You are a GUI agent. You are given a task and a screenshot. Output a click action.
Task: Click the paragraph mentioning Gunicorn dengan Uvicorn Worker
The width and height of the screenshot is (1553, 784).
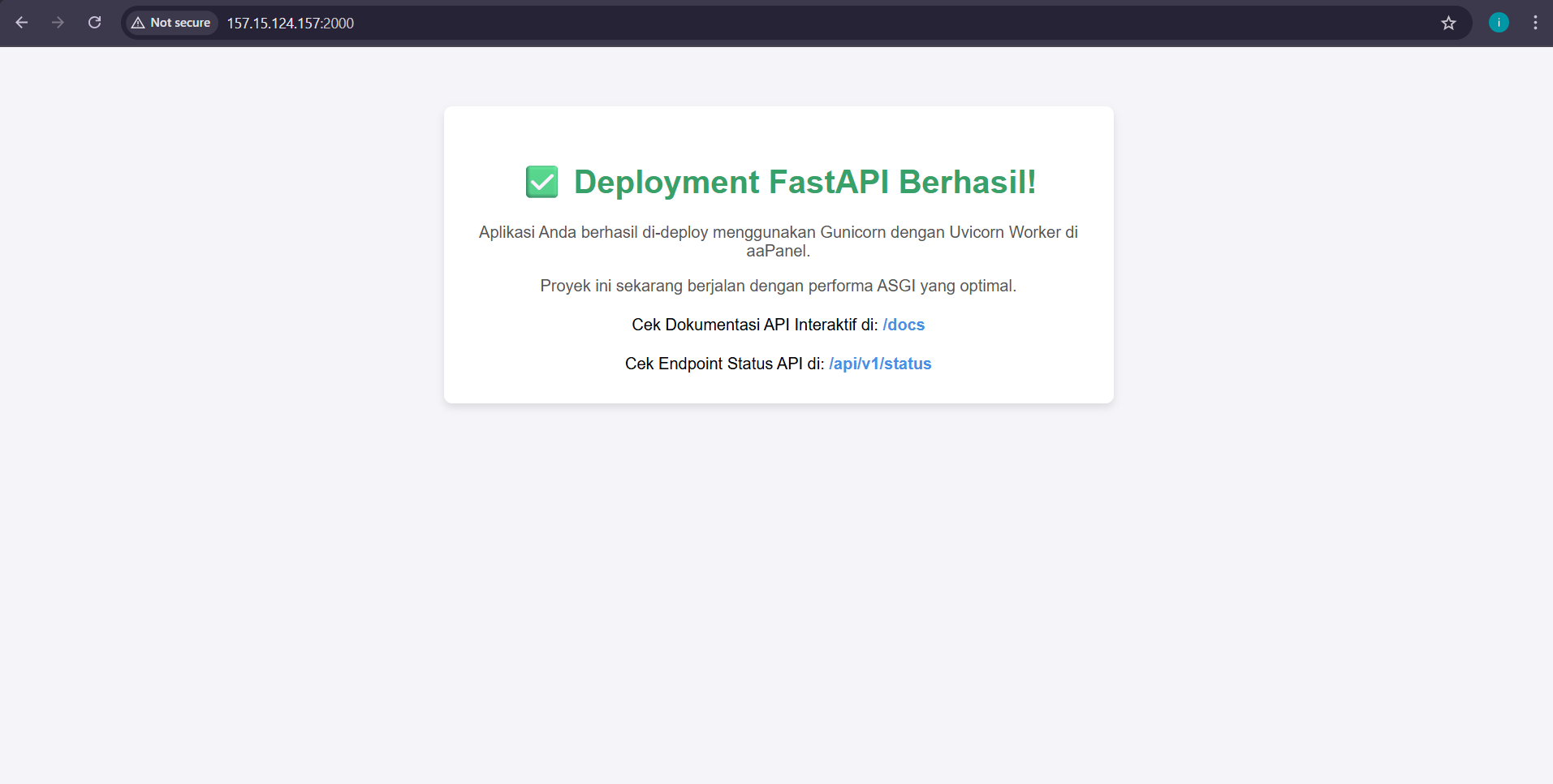(779, 241)
